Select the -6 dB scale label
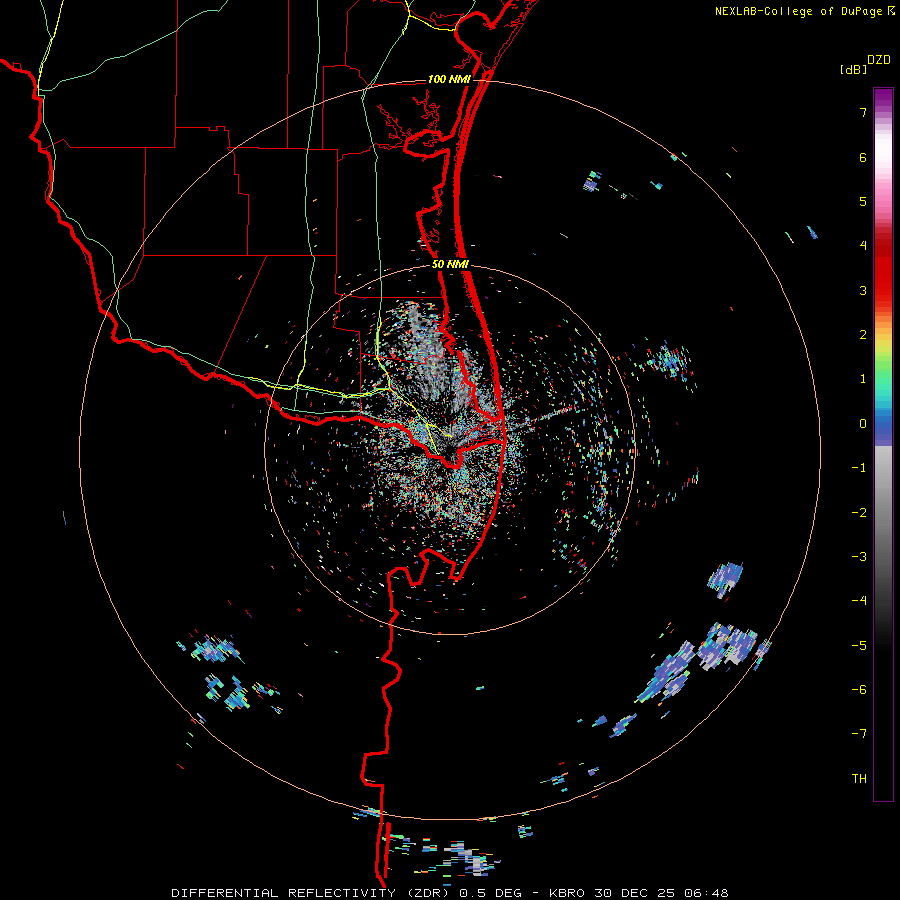Image resolution: width=900 pixels, height=900 pixels. coord(859,690)
